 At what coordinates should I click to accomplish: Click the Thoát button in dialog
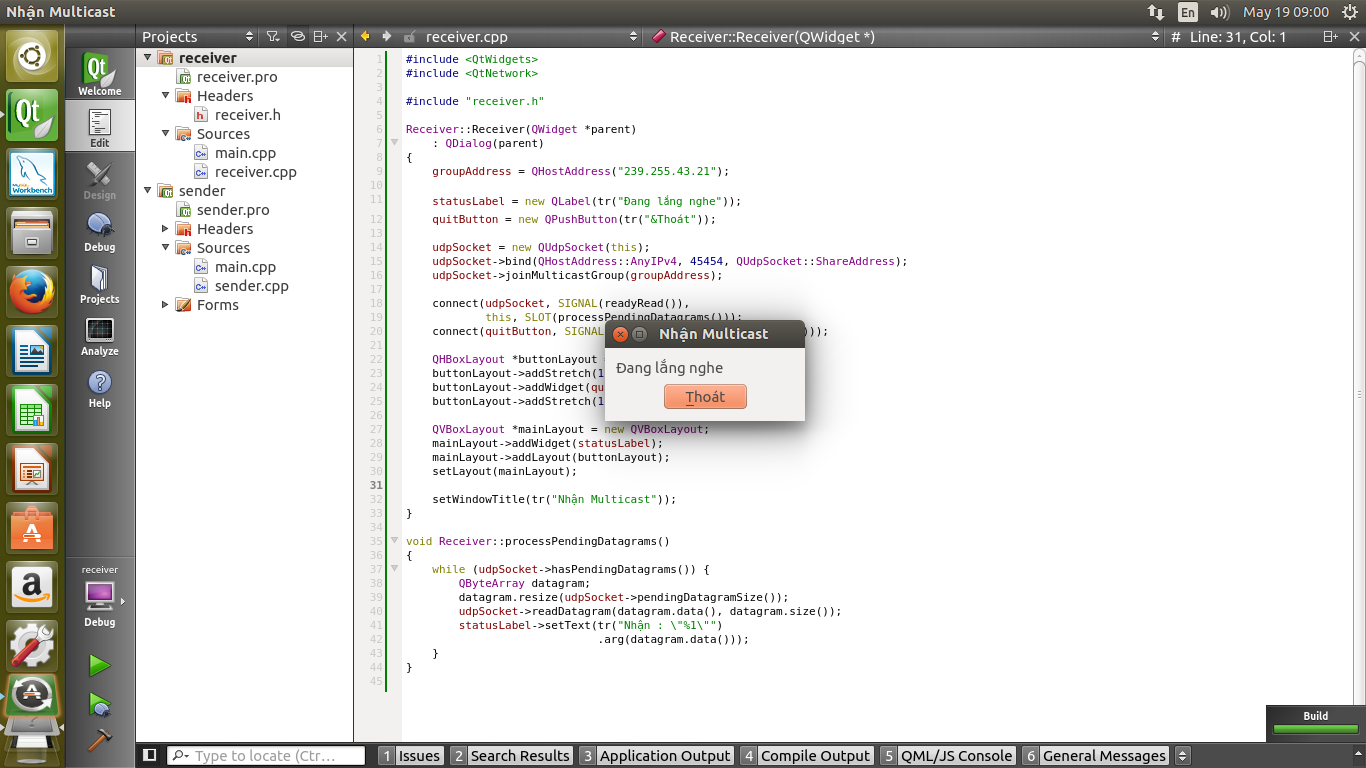pos(705,397)
